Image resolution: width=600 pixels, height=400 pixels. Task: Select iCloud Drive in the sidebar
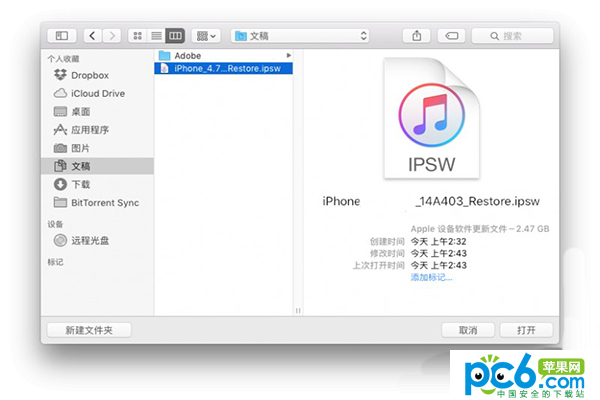pos(97,93)
